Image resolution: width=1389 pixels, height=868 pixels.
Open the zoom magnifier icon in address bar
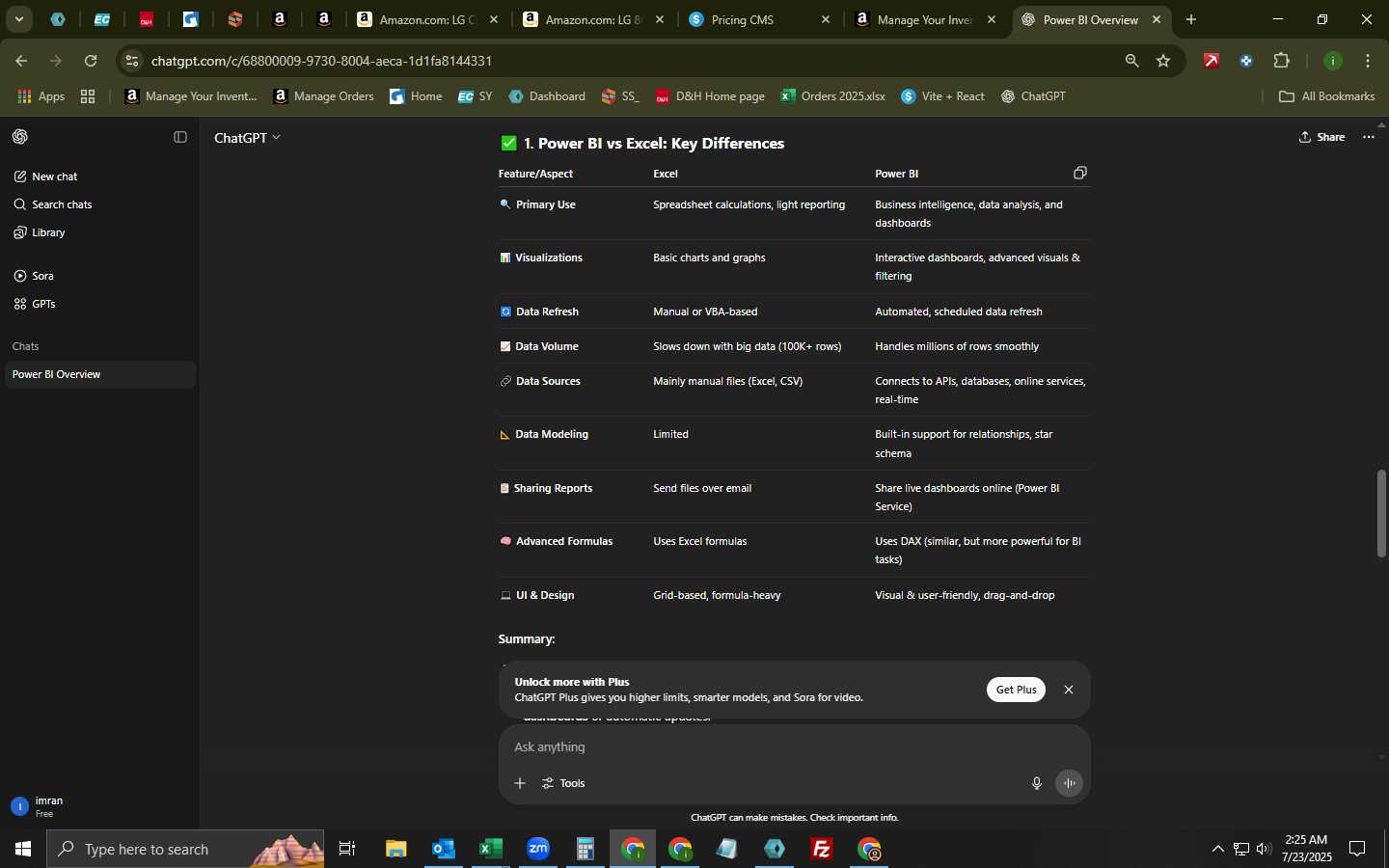coord(1132,61)
